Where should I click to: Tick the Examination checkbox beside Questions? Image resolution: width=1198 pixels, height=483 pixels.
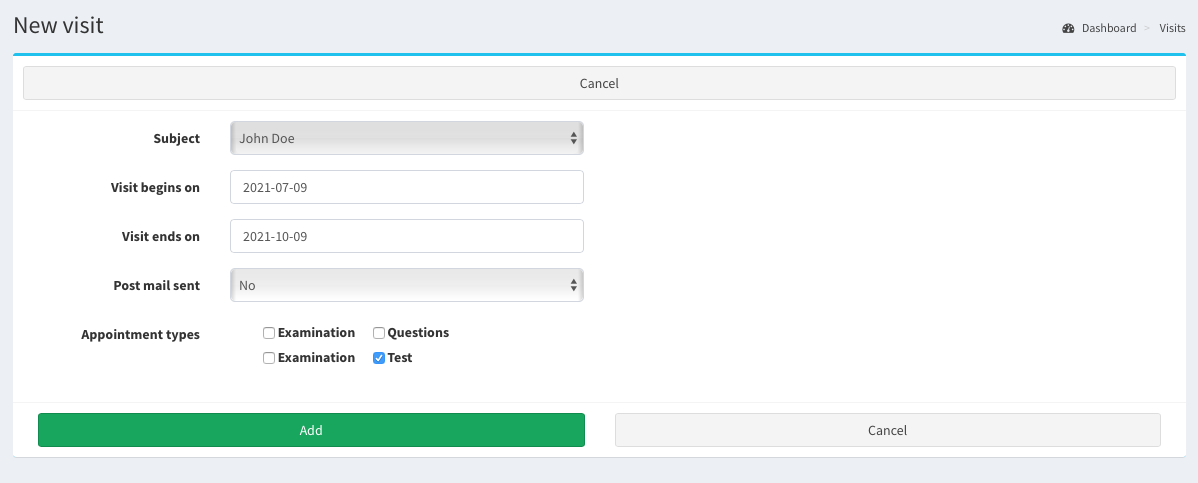tap(269, 333)
